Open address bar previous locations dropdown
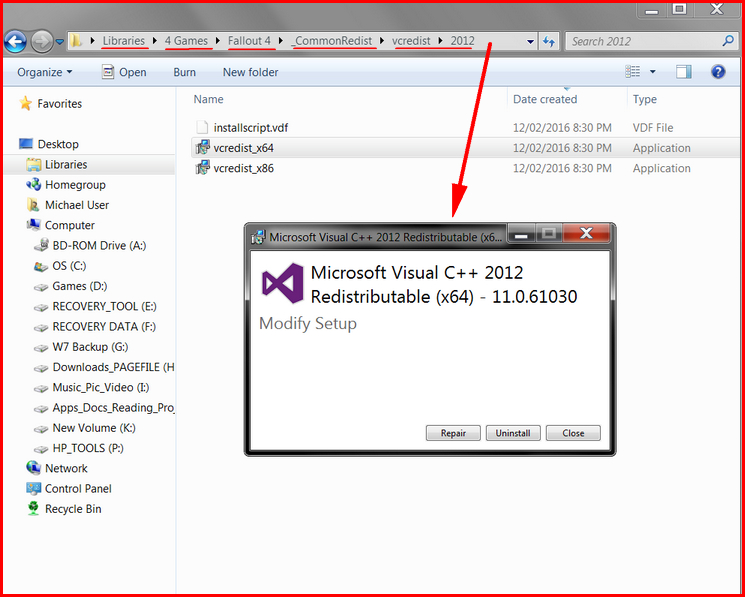This screenshot has height=597, width=745. tap(530, 42)
